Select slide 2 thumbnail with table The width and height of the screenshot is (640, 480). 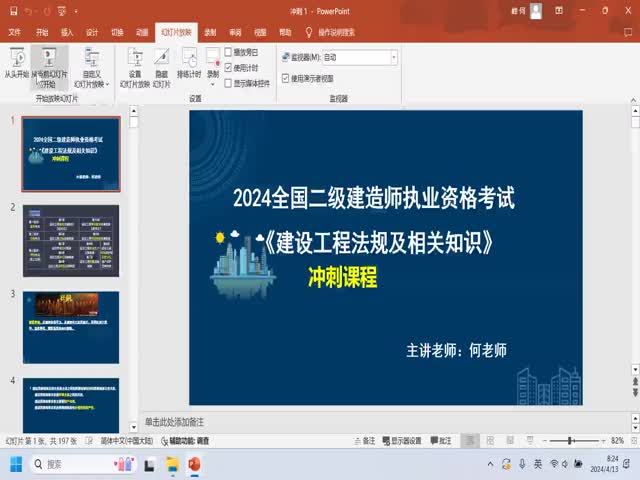[x=71, y=241]
